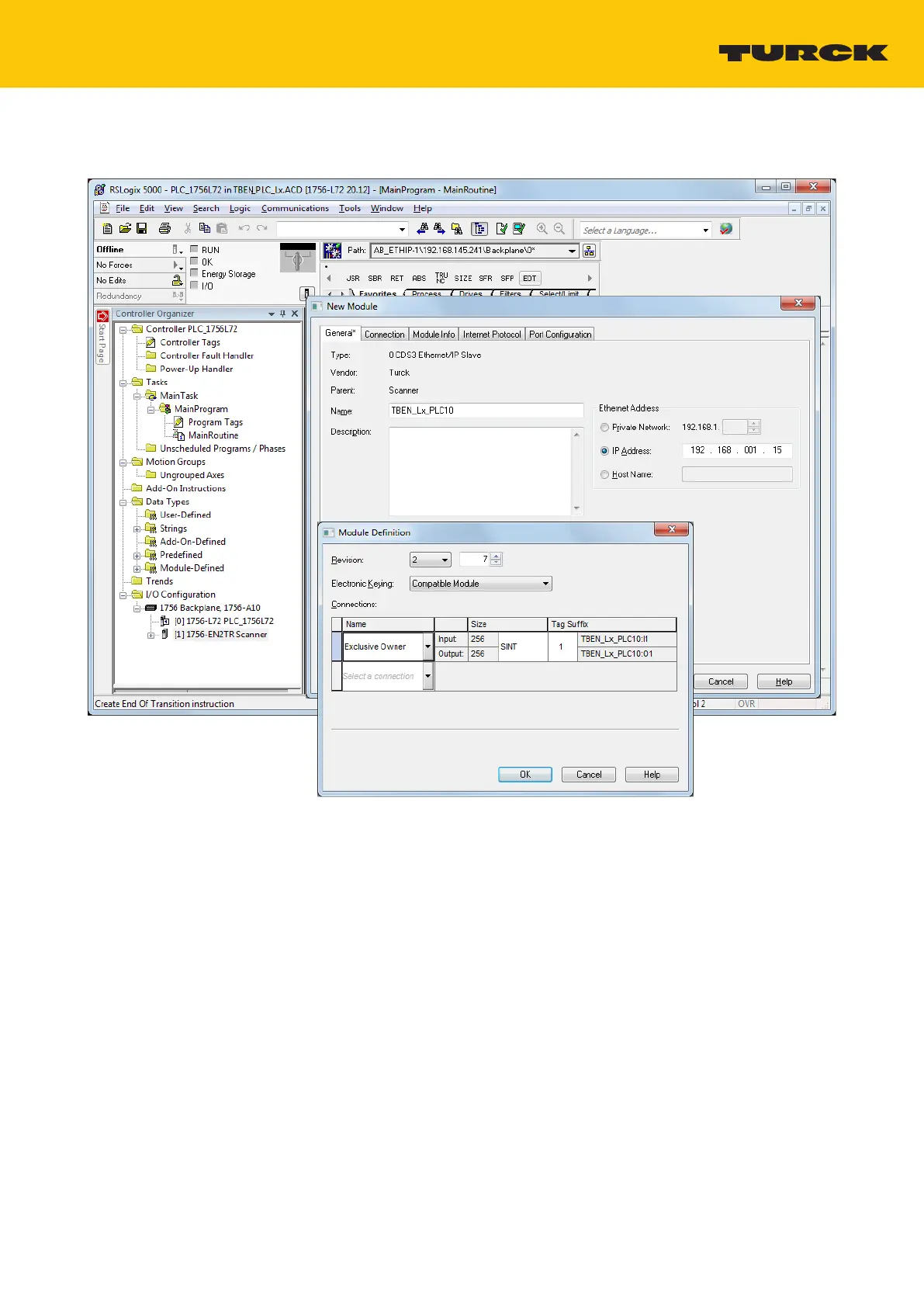Click Help in the New Module dialog

[x=784, y=681]
